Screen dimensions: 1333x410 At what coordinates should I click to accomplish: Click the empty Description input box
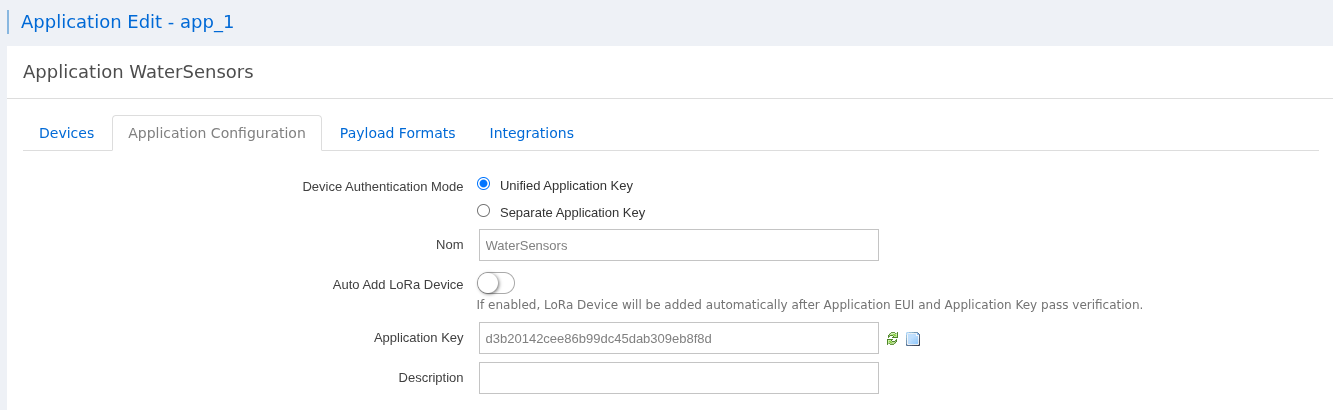[x=678, y=378]
